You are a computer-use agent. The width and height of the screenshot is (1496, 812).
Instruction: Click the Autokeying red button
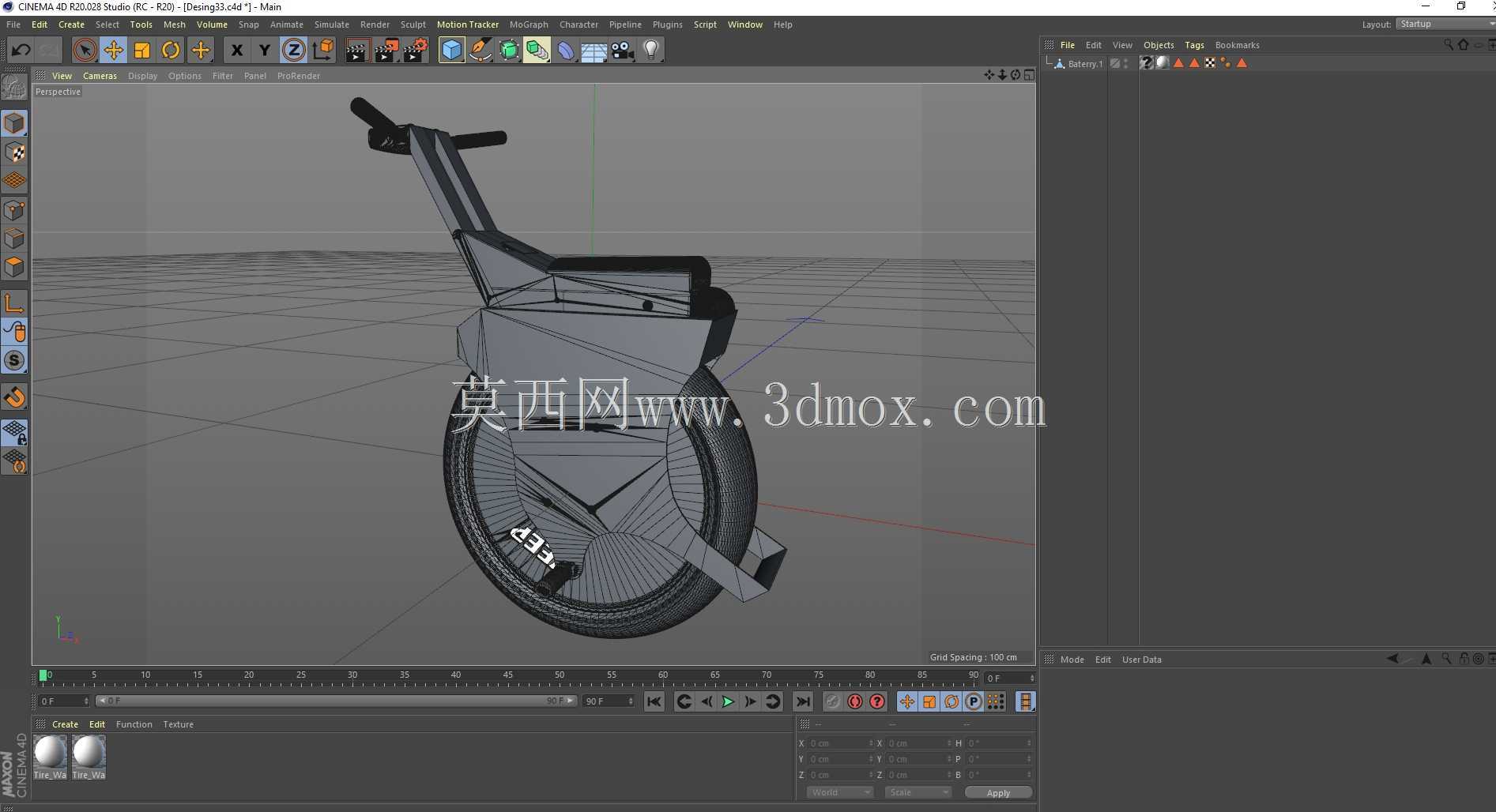pos(855,701)
